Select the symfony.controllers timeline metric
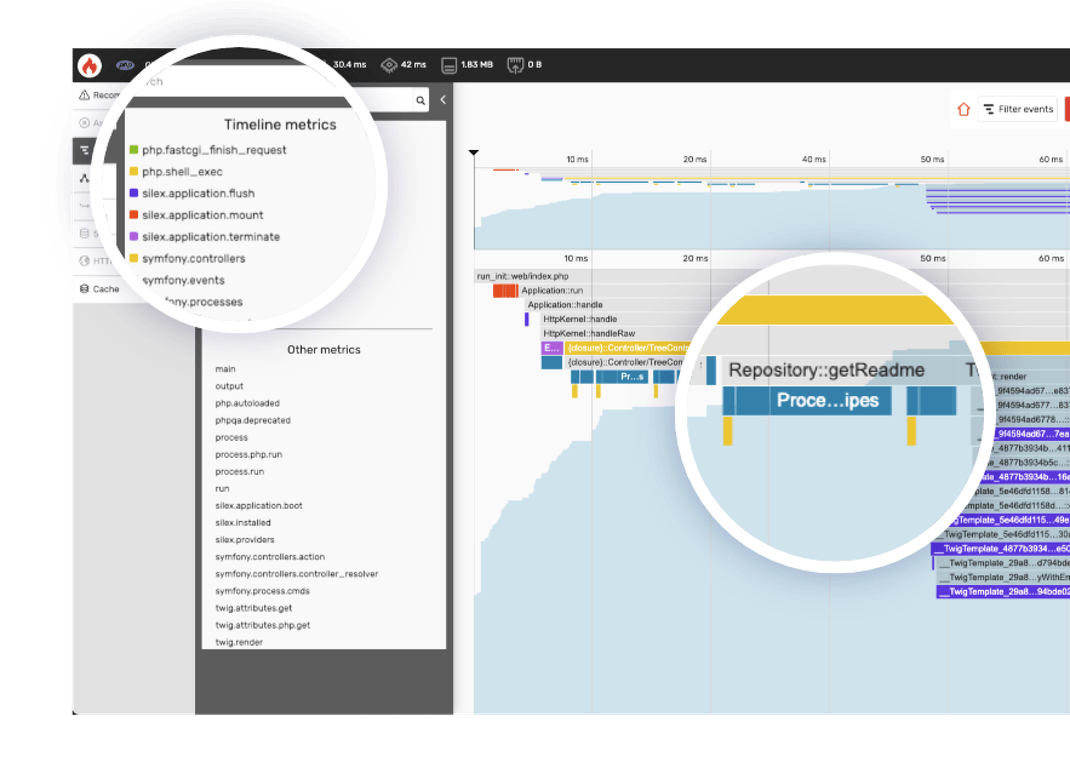This screenshot has height=763, width=1070. click(194, 259)
